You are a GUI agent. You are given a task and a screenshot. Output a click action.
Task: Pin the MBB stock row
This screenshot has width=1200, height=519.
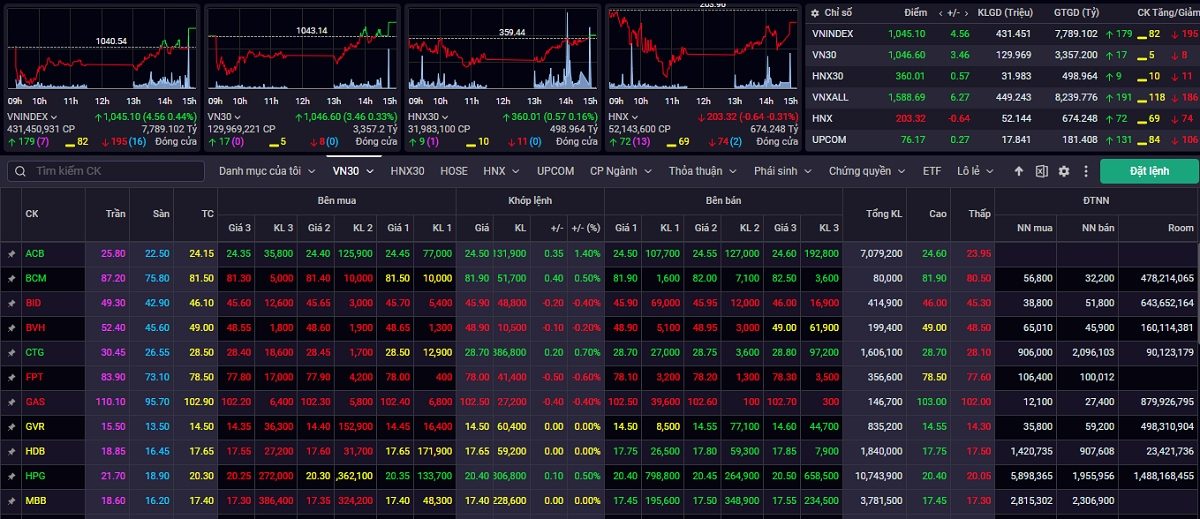11,500
